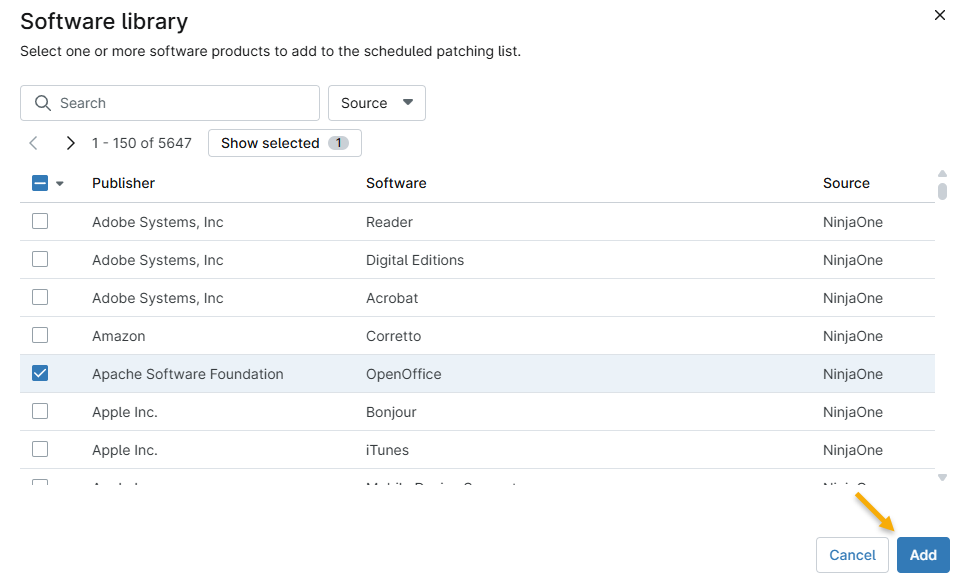This screenshot has height=585, width=964.
Task: Go to next page of results
Action: click(x=70, y=143)
